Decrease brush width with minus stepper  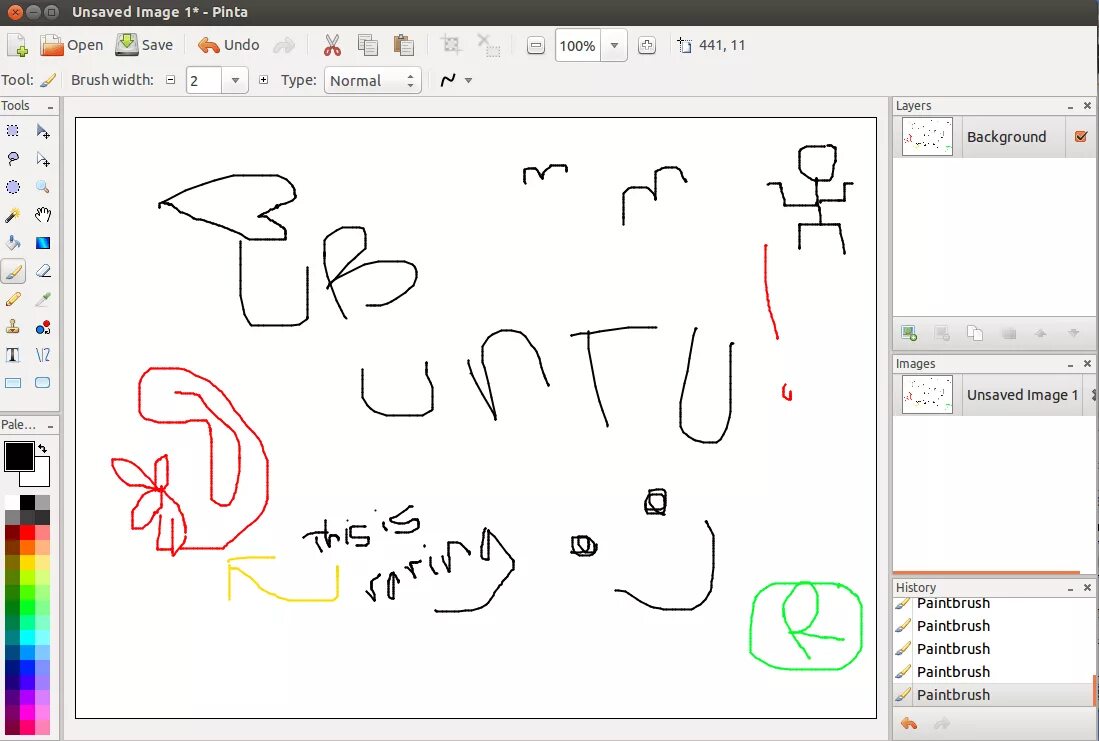click(170, 80)
